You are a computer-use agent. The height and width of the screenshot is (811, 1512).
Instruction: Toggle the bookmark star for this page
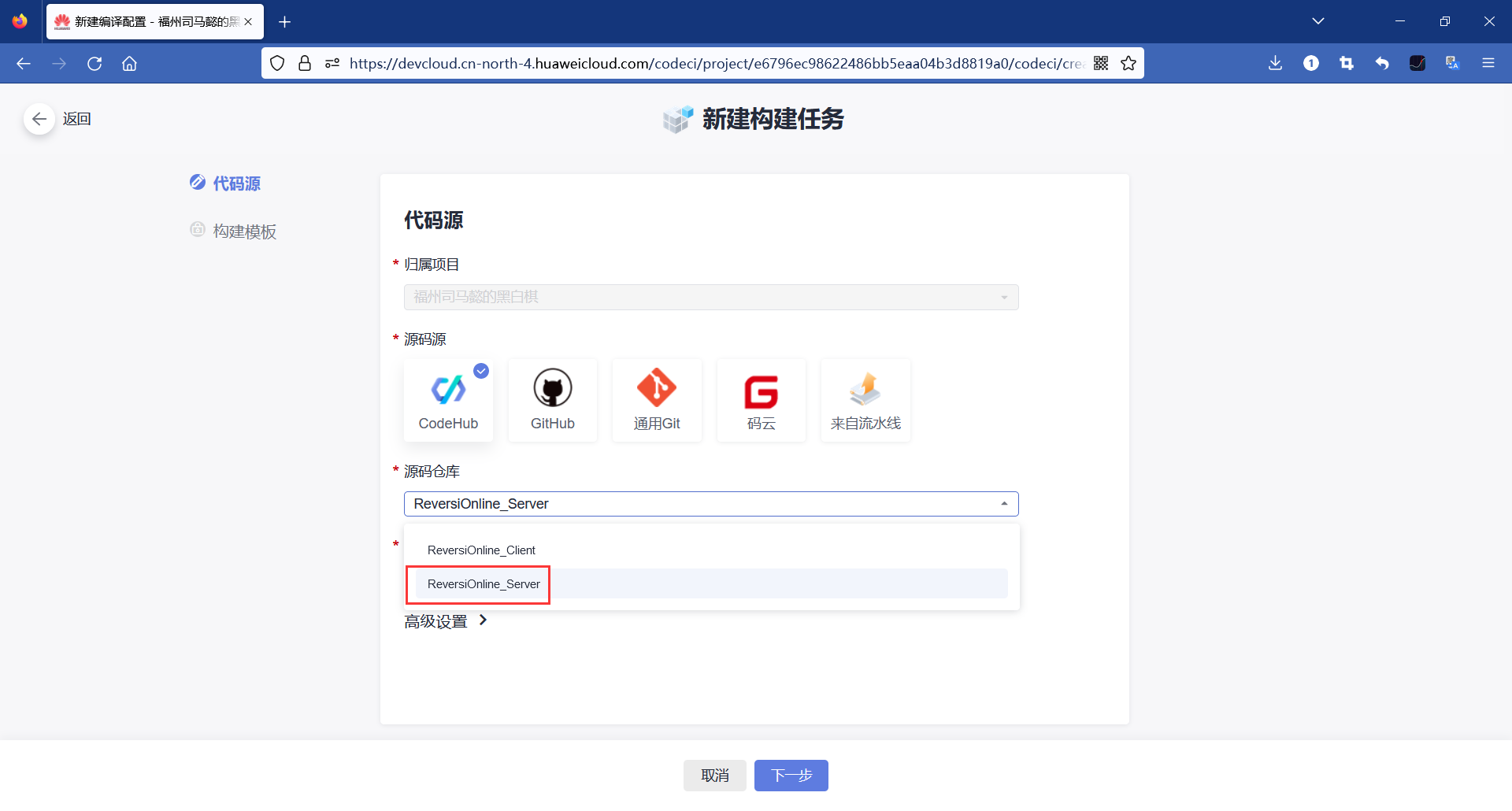click(x=1128, y=63)
